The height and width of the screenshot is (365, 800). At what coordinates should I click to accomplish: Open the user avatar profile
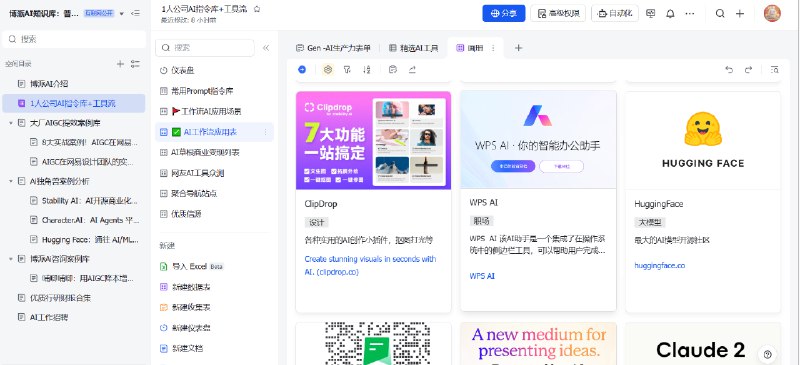pos(772,13)
